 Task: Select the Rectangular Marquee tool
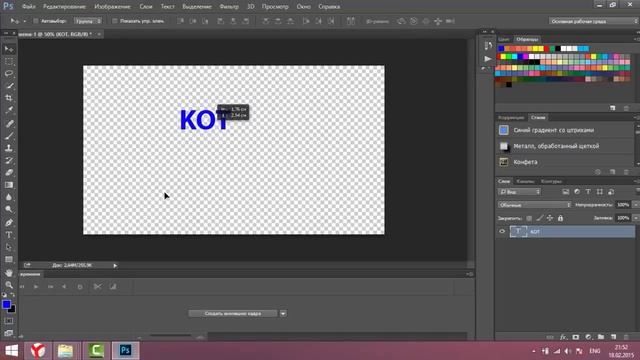[x=9, y=62]
